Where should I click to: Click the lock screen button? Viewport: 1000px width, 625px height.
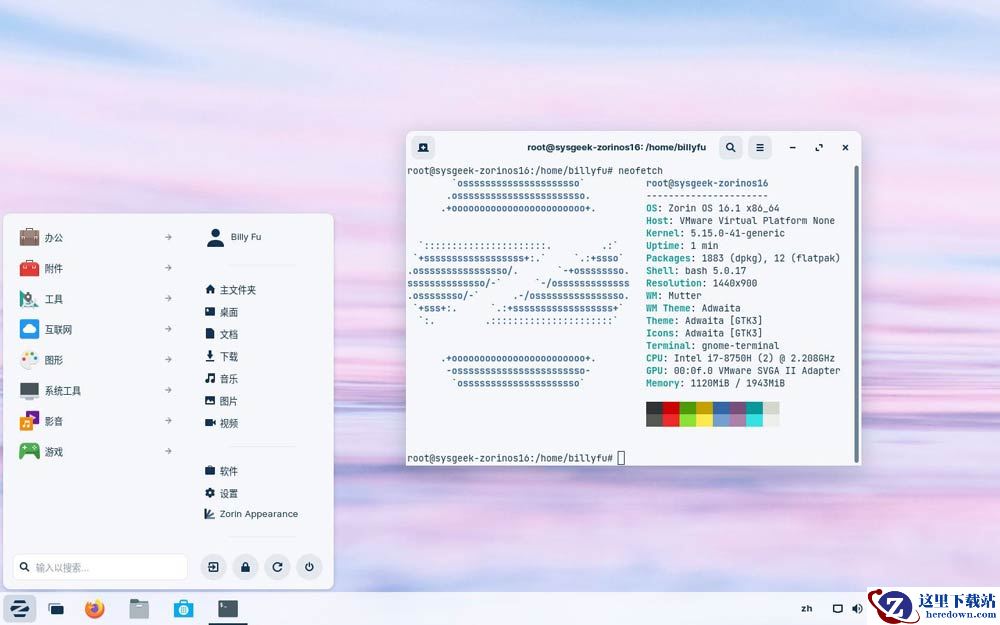coord(246,567)
